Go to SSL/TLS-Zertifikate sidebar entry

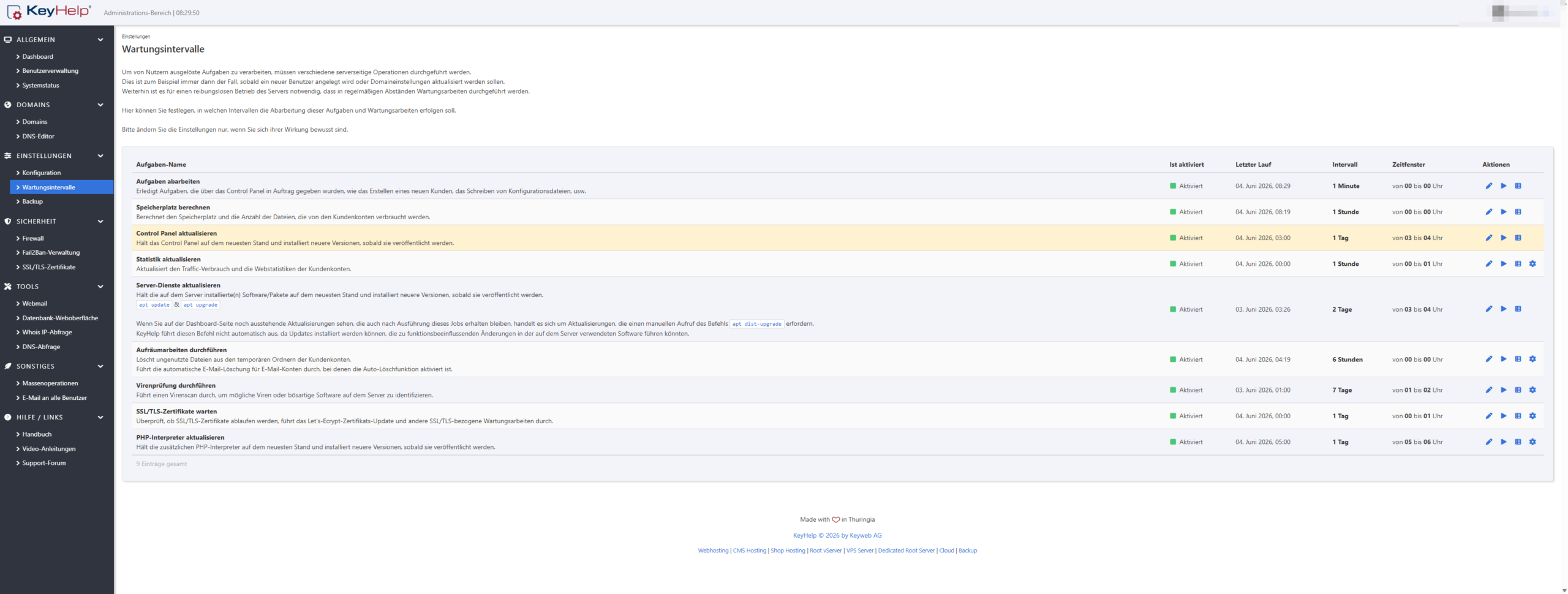coord(49,268)
